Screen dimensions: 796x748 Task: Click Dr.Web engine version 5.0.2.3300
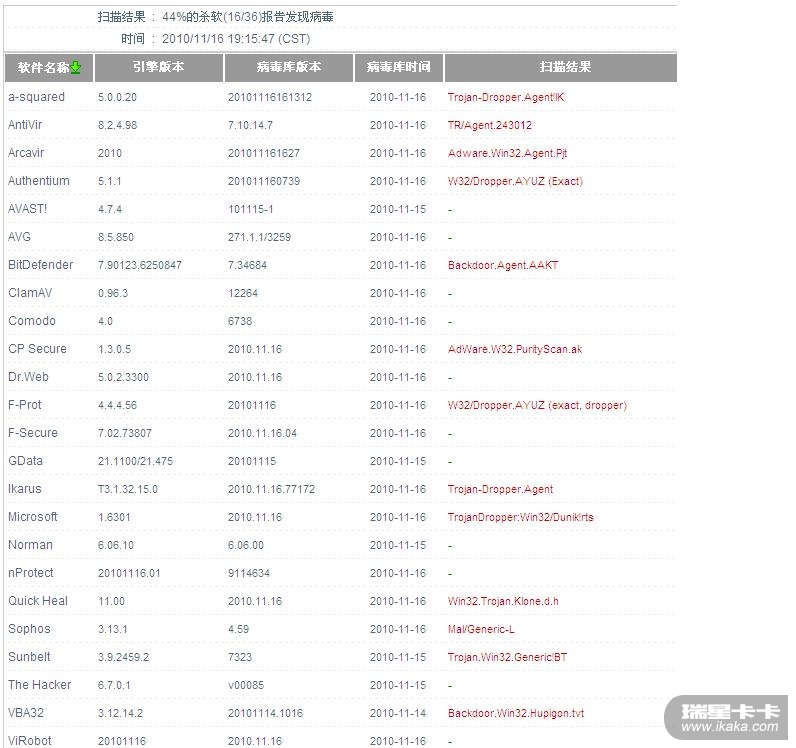[123, 377]
